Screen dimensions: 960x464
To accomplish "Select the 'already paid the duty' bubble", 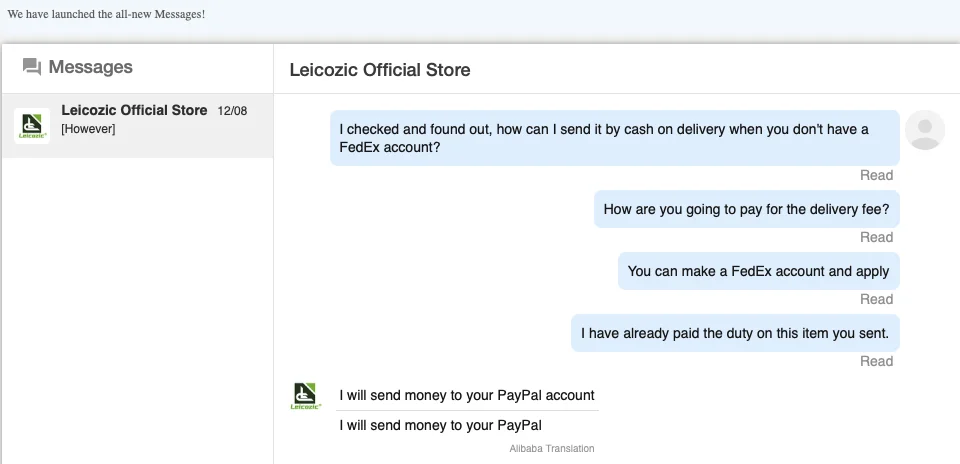I will [734, 333].
